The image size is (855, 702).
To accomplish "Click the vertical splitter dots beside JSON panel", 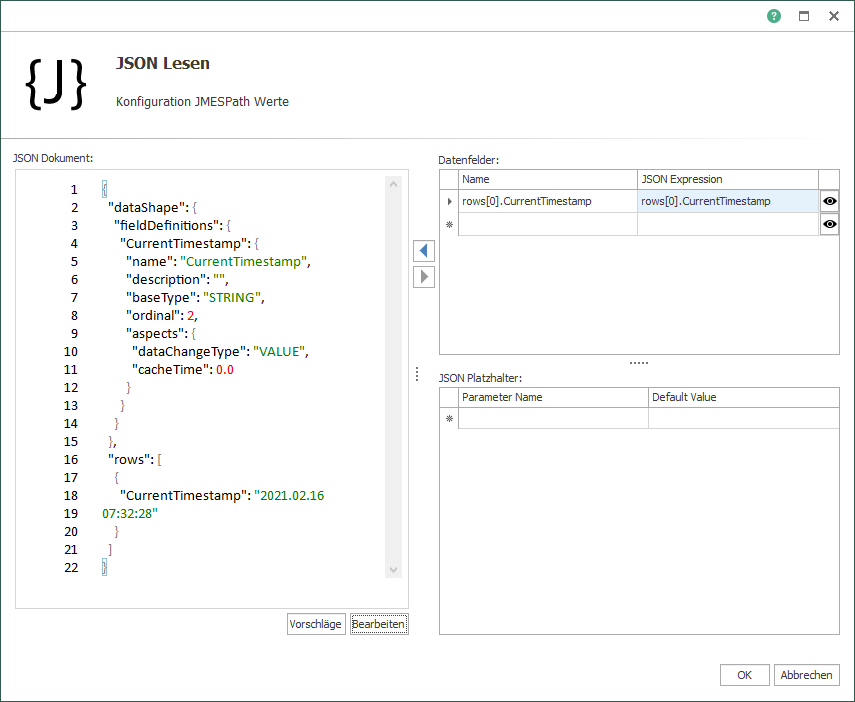I will click(x=417, y=374).
